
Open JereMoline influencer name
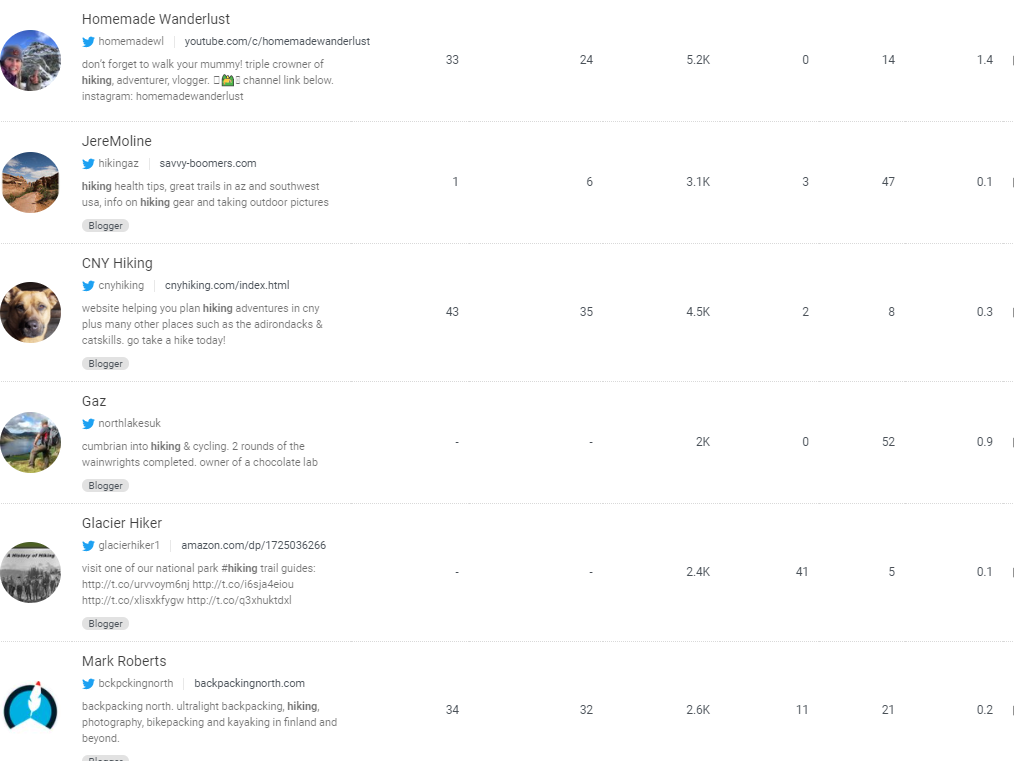pyautogui.click(x=116, y=141)
